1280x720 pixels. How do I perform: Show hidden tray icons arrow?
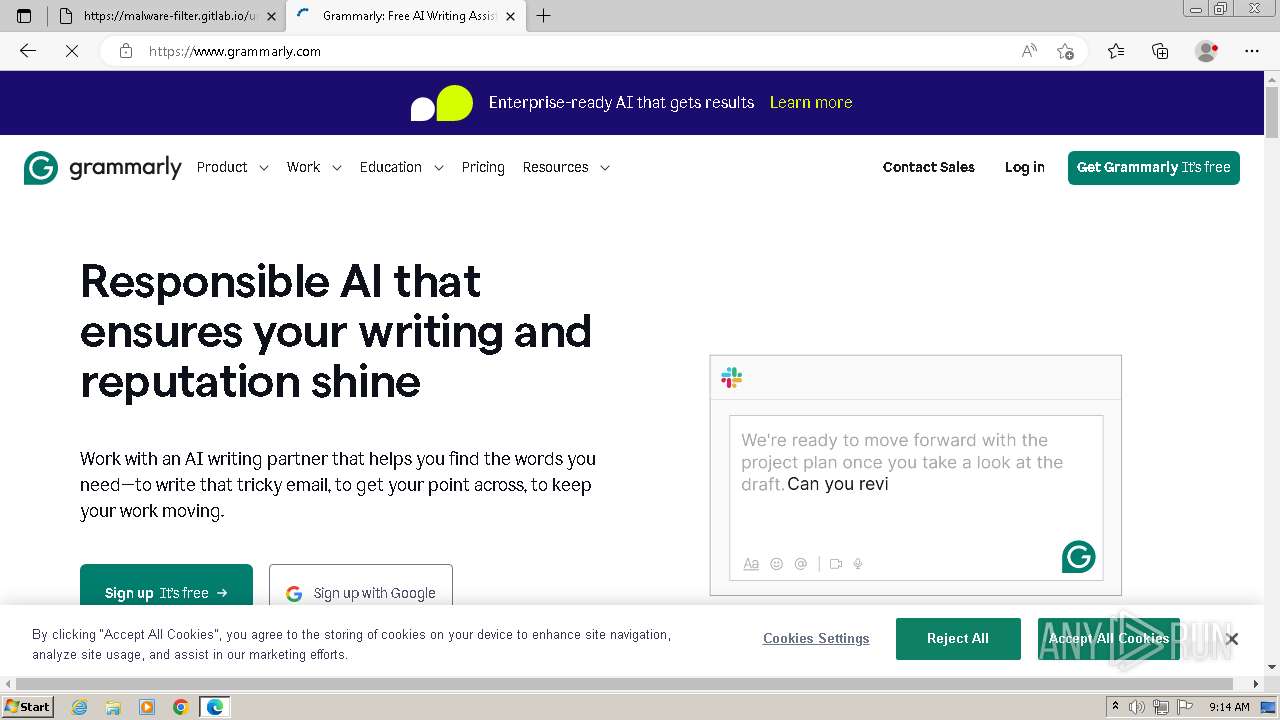(x=1116, y=707)
